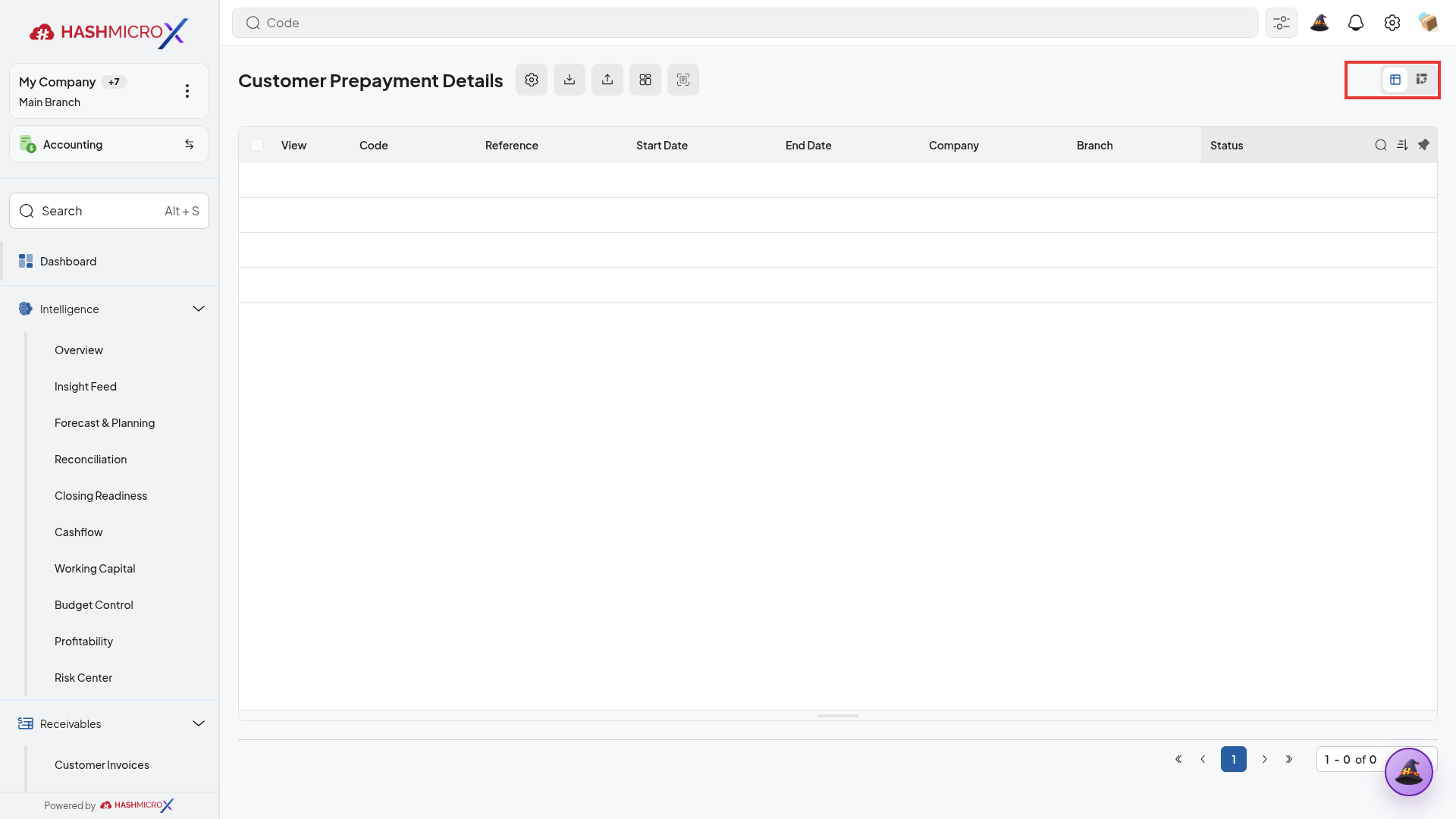
Task: Click the scan/capture icon in the toolbar
Action: point(683,80)
